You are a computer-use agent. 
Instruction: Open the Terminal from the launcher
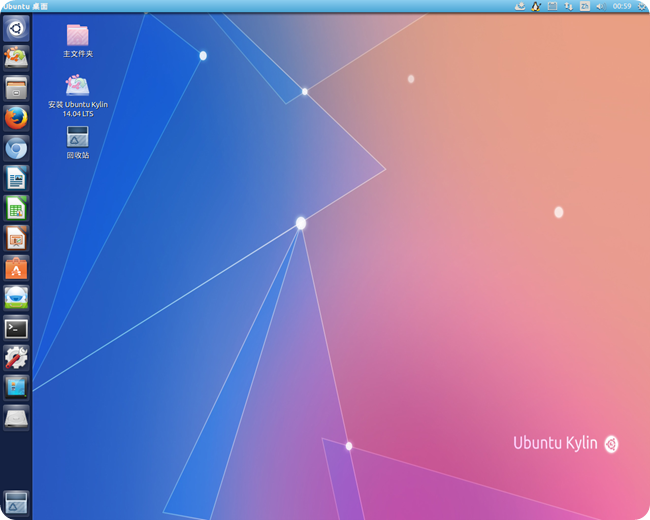16,328
